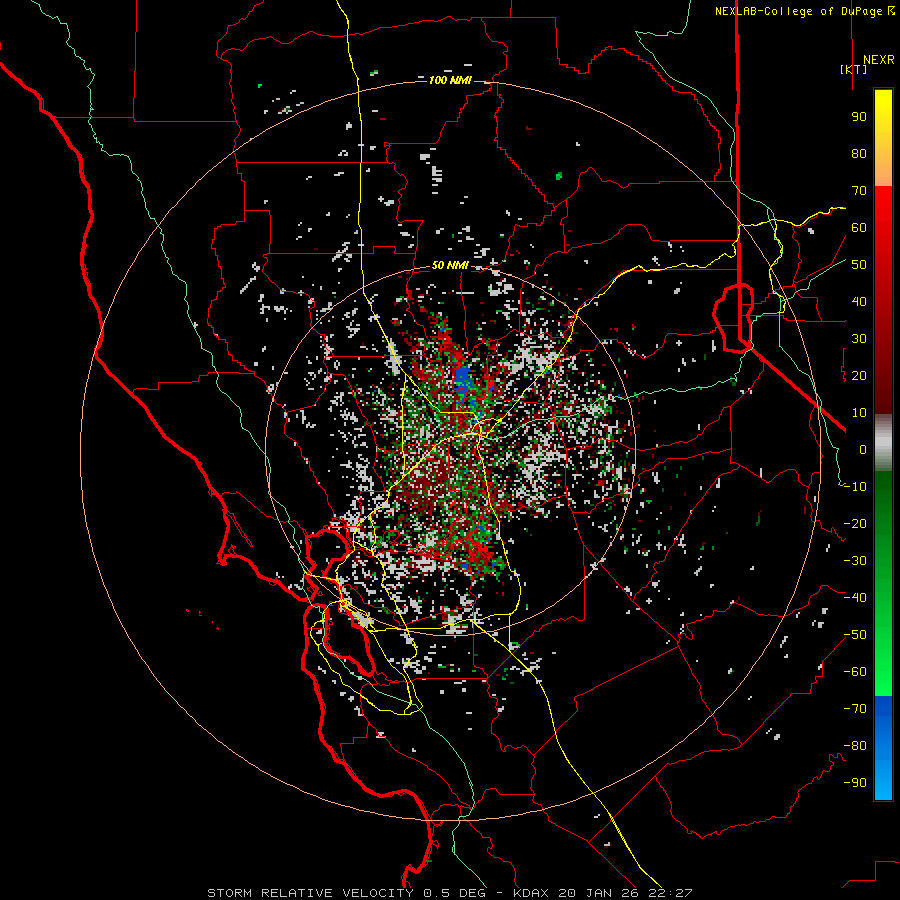
Task: Click the bright green segment of color bar
Action: coord(883,660)
